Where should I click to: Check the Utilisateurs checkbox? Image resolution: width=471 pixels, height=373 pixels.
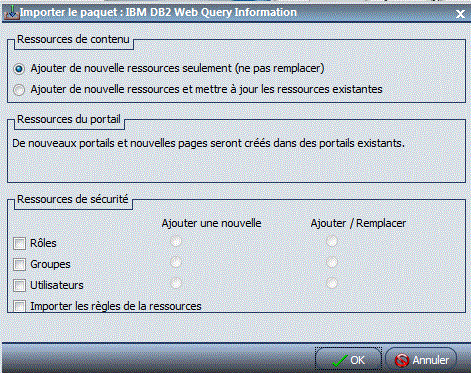[19, 285]
